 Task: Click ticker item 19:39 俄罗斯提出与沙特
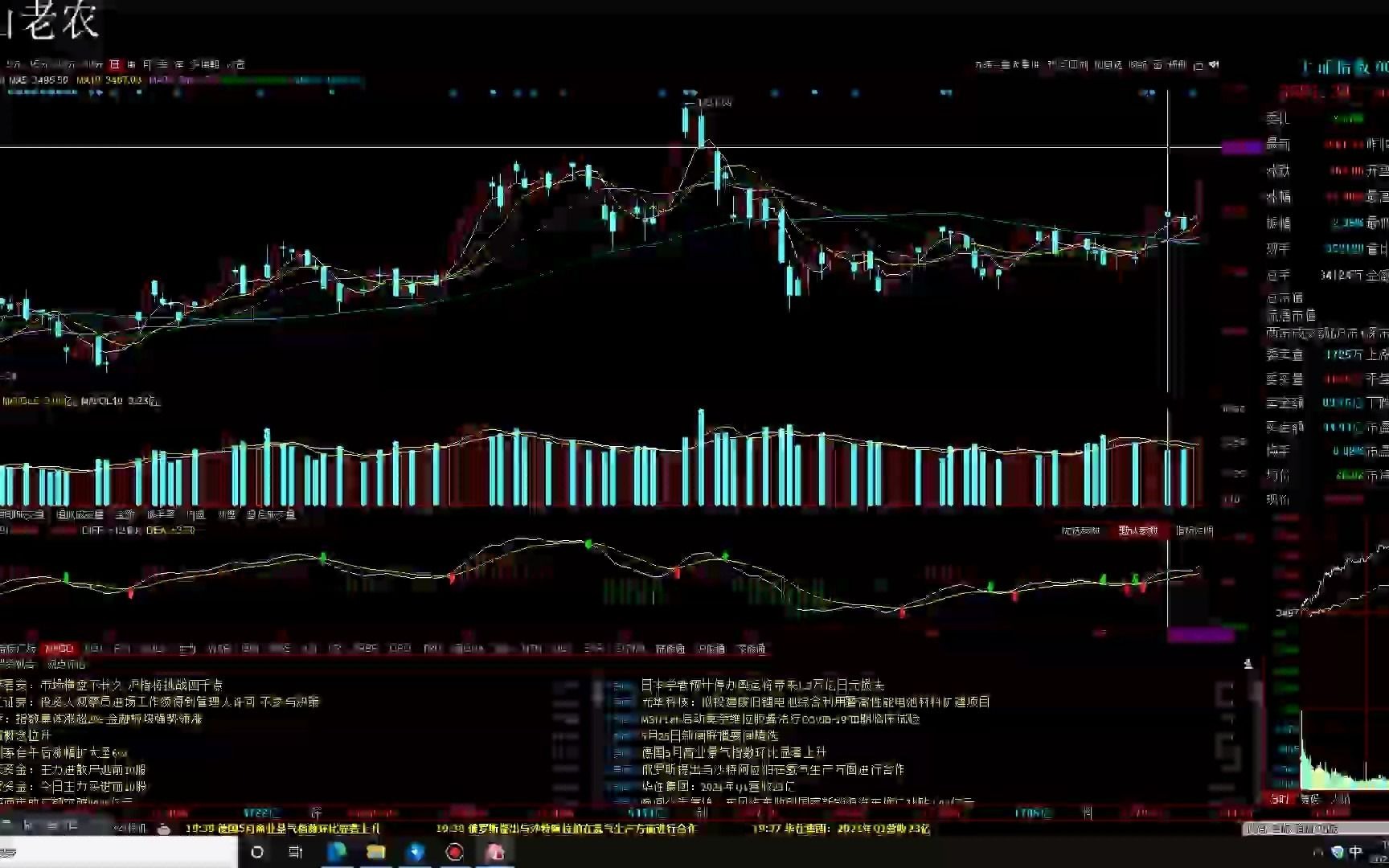[x=566, y=828]
